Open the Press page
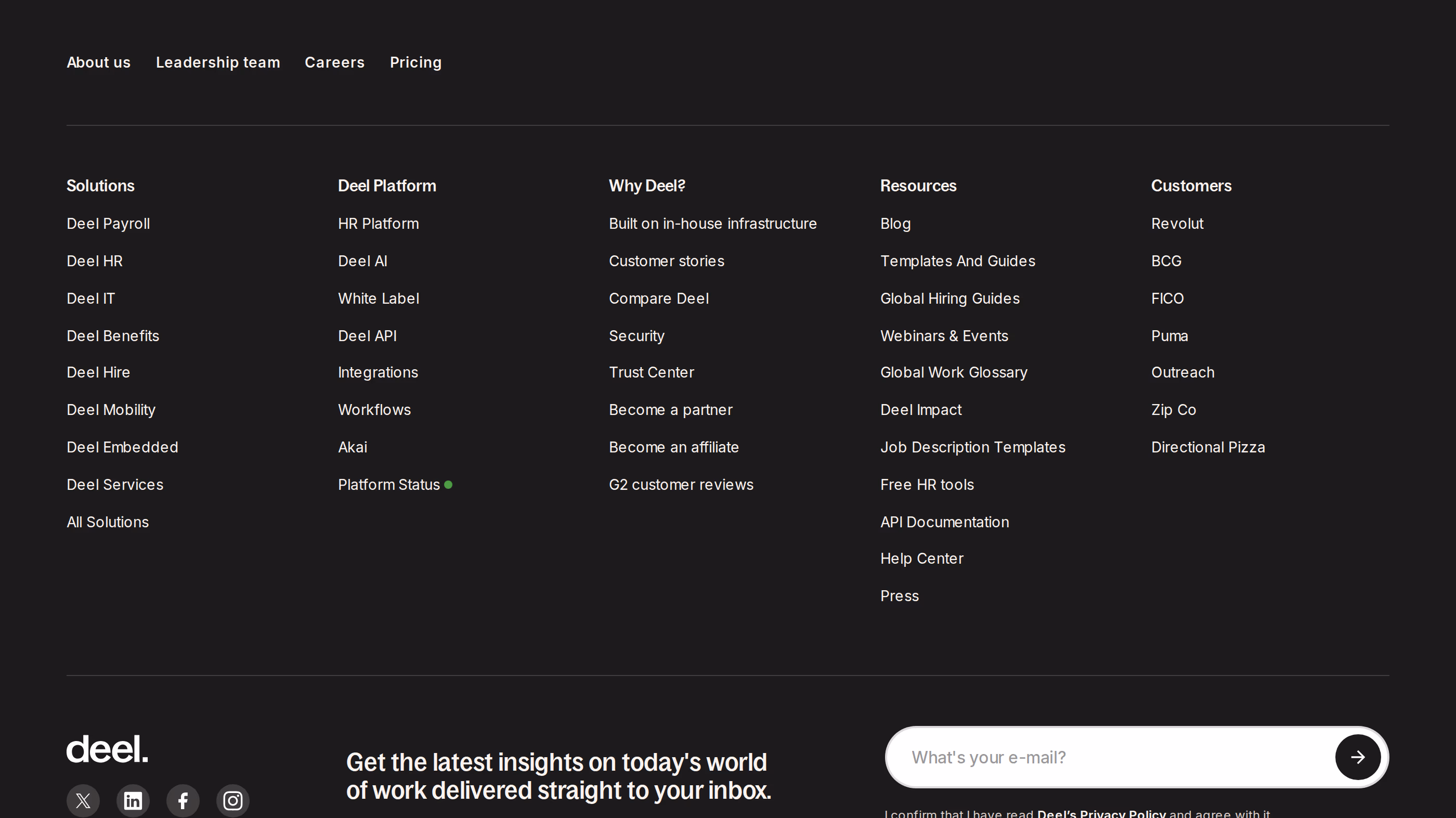Screen dimensions: 1456x818 899,596
